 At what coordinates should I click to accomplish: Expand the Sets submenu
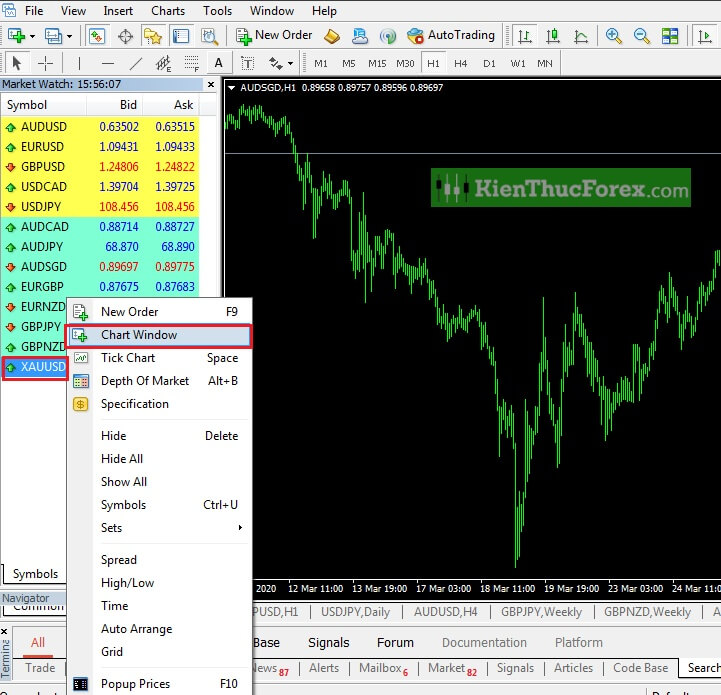point(159,528)
